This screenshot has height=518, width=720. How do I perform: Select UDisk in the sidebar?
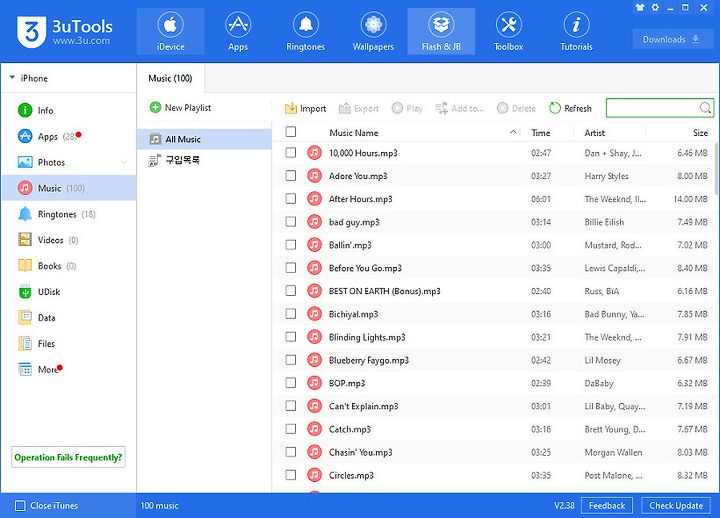[69, 292]
